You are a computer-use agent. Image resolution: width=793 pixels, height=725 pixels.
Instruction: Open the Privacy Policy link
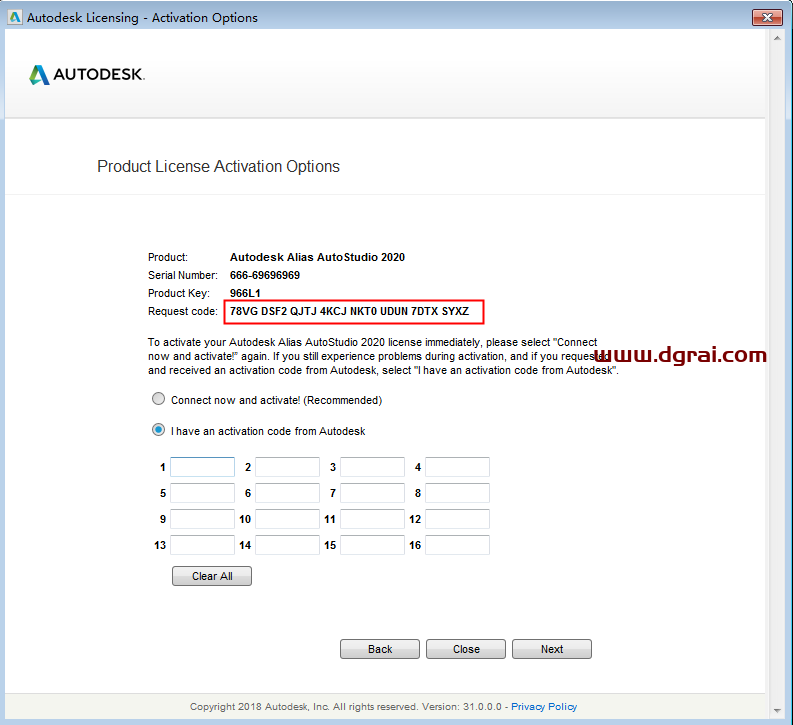(544, 706)
